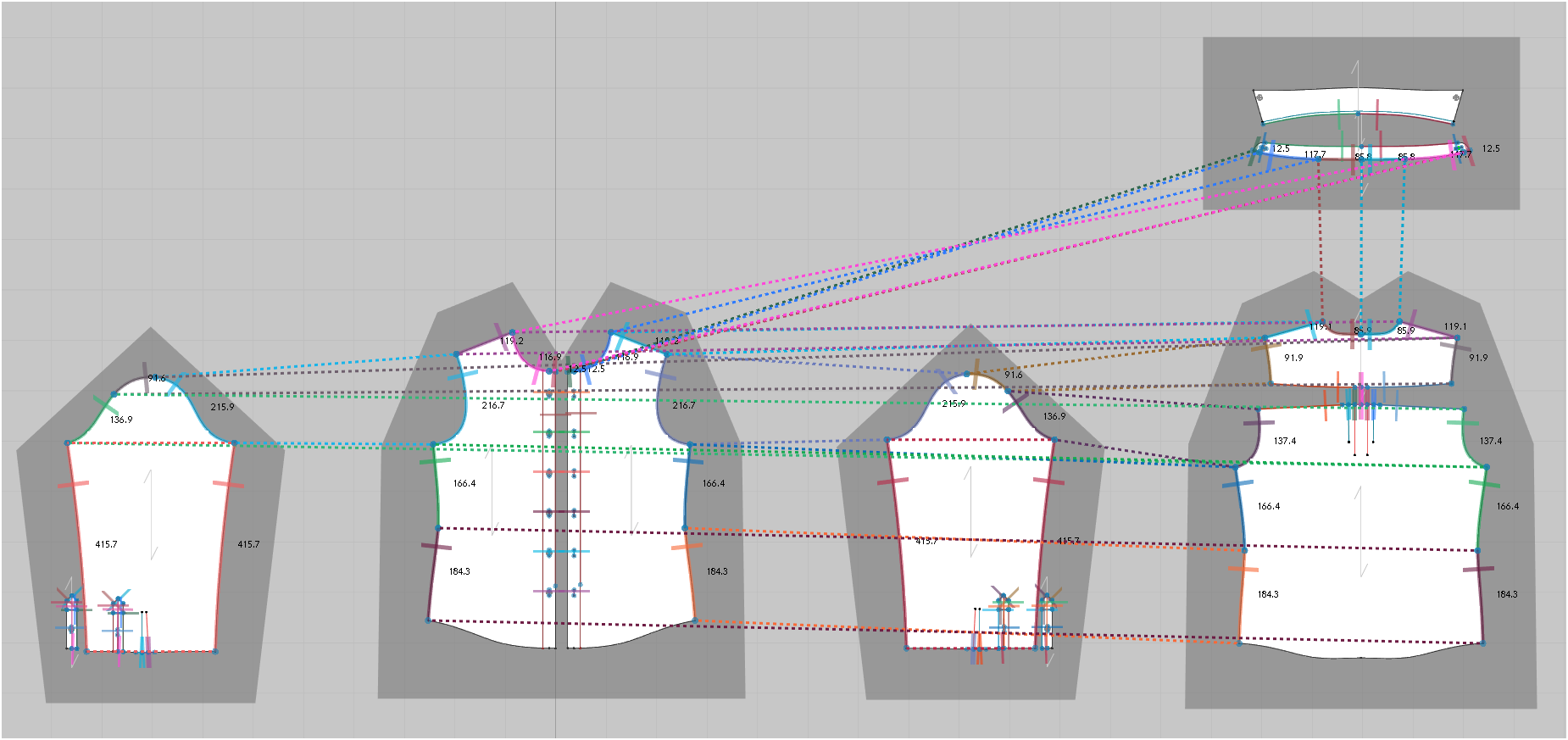Click button marker at collar's right end
Viewport: 1568px width, 740px height.
click(x=1456, y=97)
